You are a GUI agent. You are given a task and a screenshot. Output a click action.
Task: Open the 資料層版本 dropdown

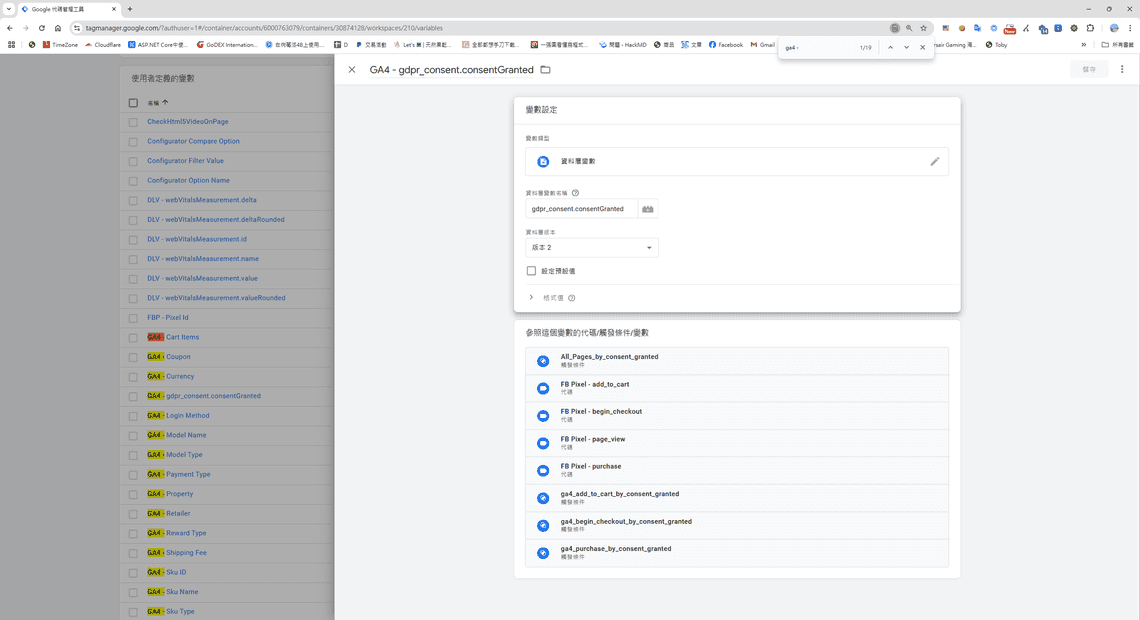click(x=591, y=248)
